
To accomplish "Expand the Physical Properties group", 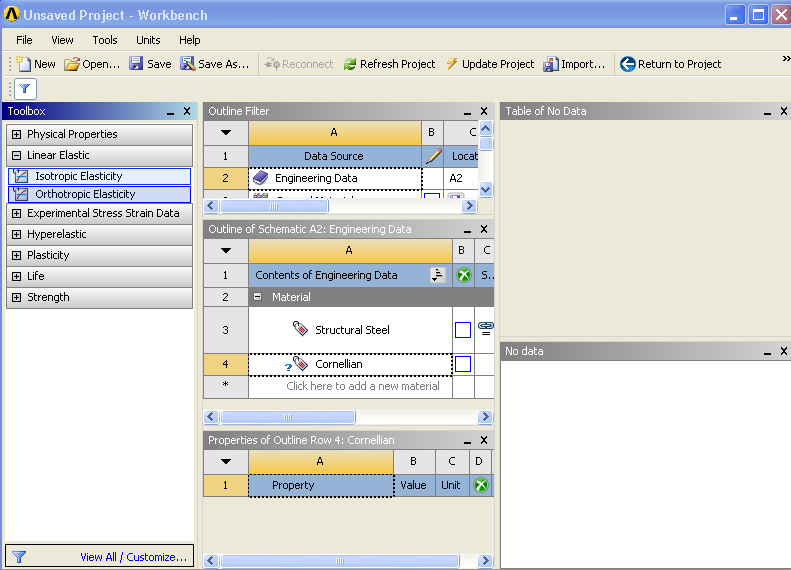I will pyautogui.click(x=17, y=134).
